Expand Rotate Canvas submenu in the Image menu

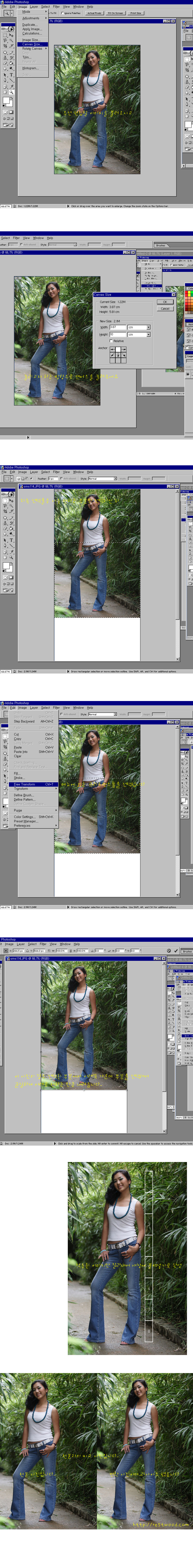pos(33,49)
